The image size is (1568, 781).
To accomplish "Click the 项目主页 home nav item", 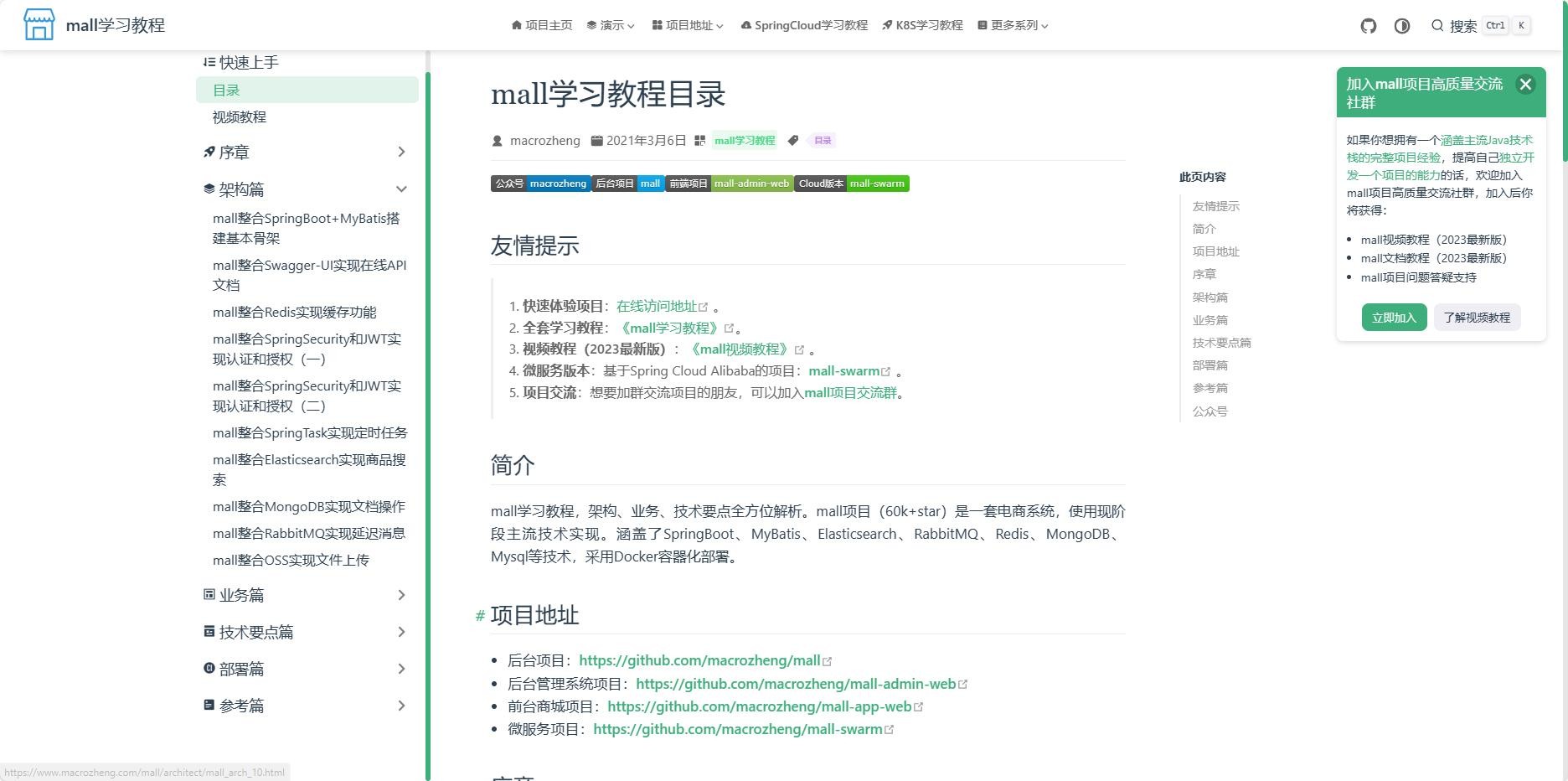I will 542,25.
